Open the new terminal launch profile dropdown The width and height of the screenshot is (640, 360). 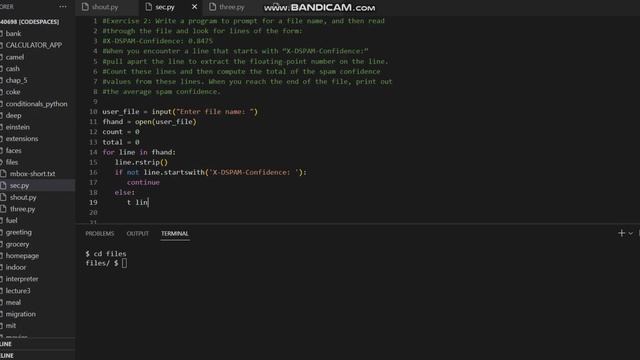point(631,233)
